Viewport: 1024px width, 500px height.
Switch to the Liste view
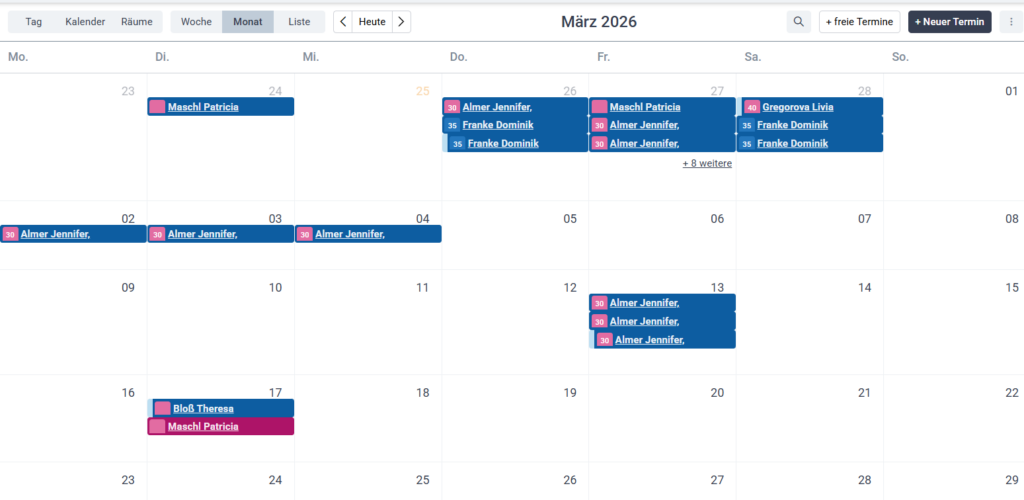click(299, 22)
